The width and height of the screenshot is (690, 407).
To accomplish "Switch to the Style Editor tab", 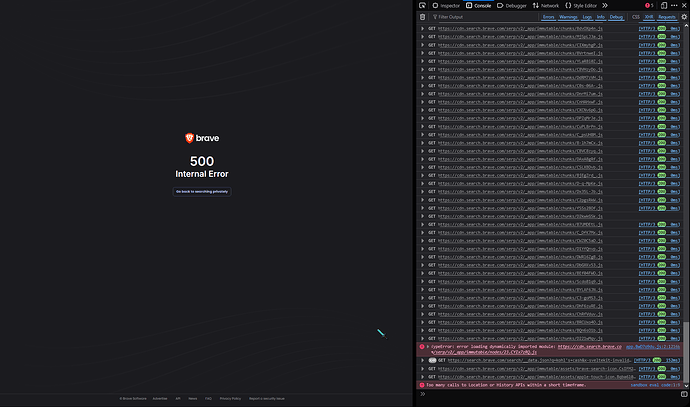I will click(581, 5).
